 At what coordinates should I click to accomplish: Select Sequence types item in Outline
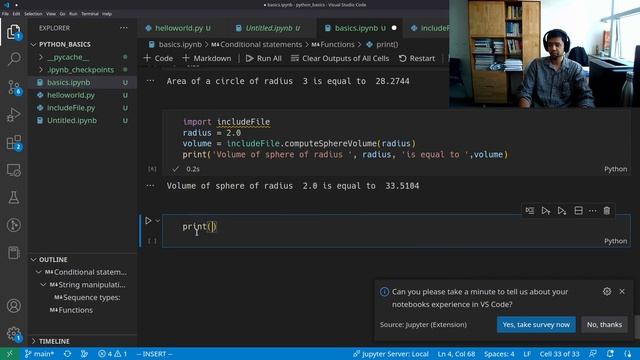click(x=92, y=298)
